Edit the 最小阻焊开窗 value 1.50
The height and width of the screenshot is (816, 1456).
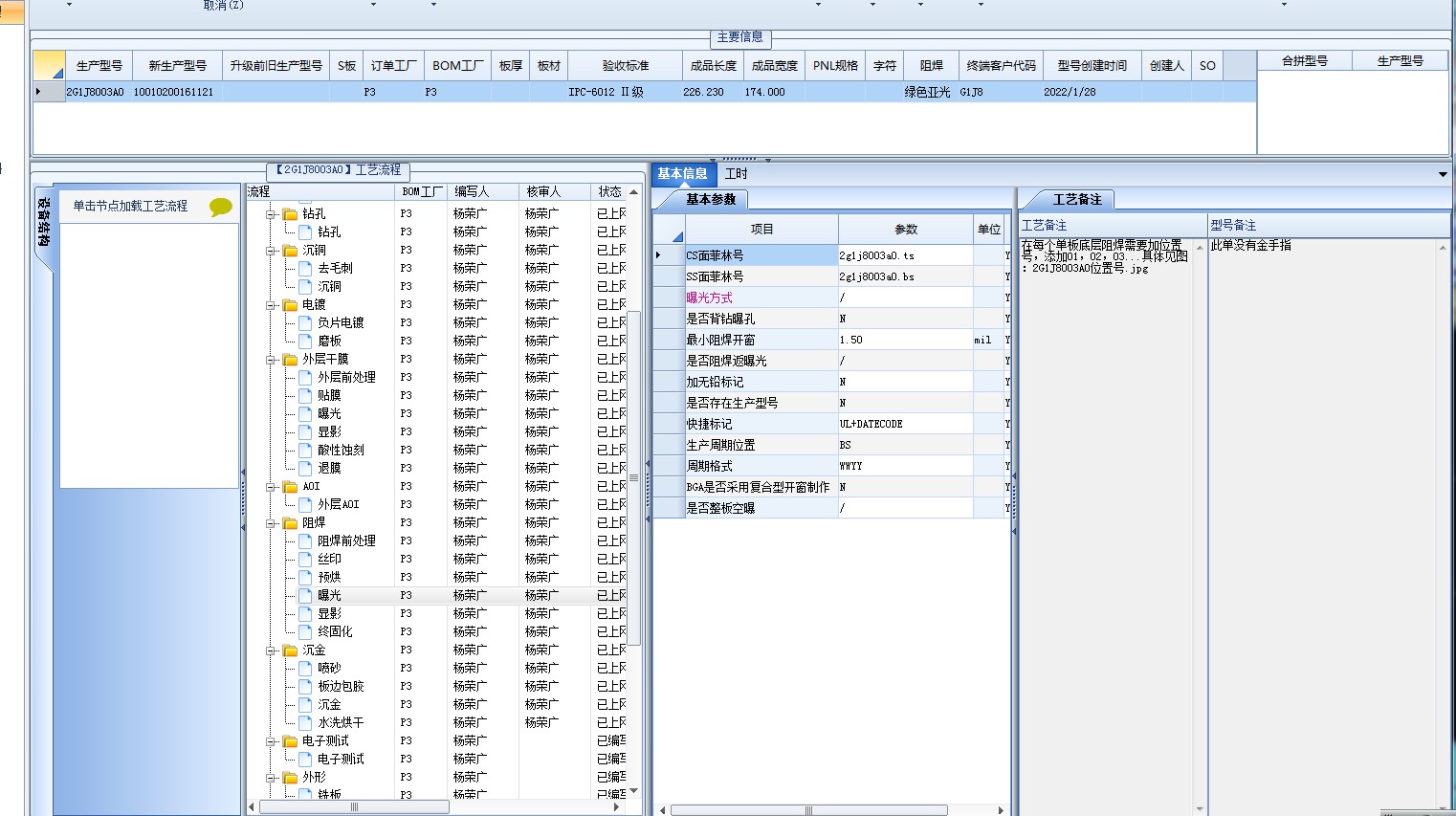pos(905,340)
